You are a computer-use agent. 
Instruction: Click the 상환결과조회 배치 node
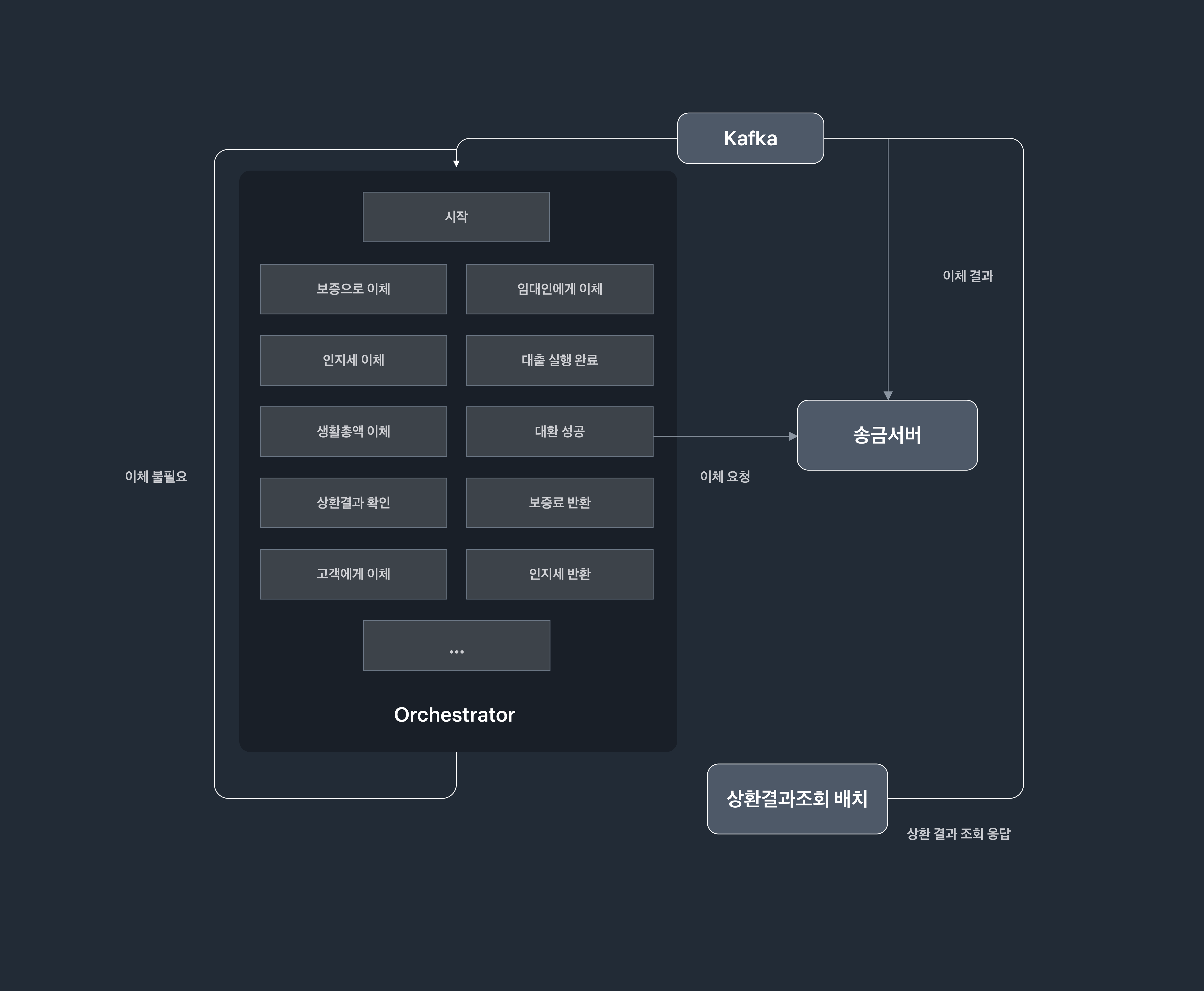797,799
